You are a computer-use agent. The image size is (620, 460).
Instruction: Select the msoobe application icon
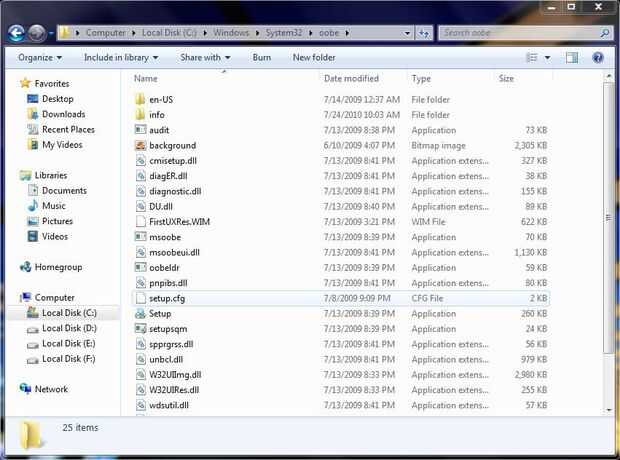pos(140,237)
